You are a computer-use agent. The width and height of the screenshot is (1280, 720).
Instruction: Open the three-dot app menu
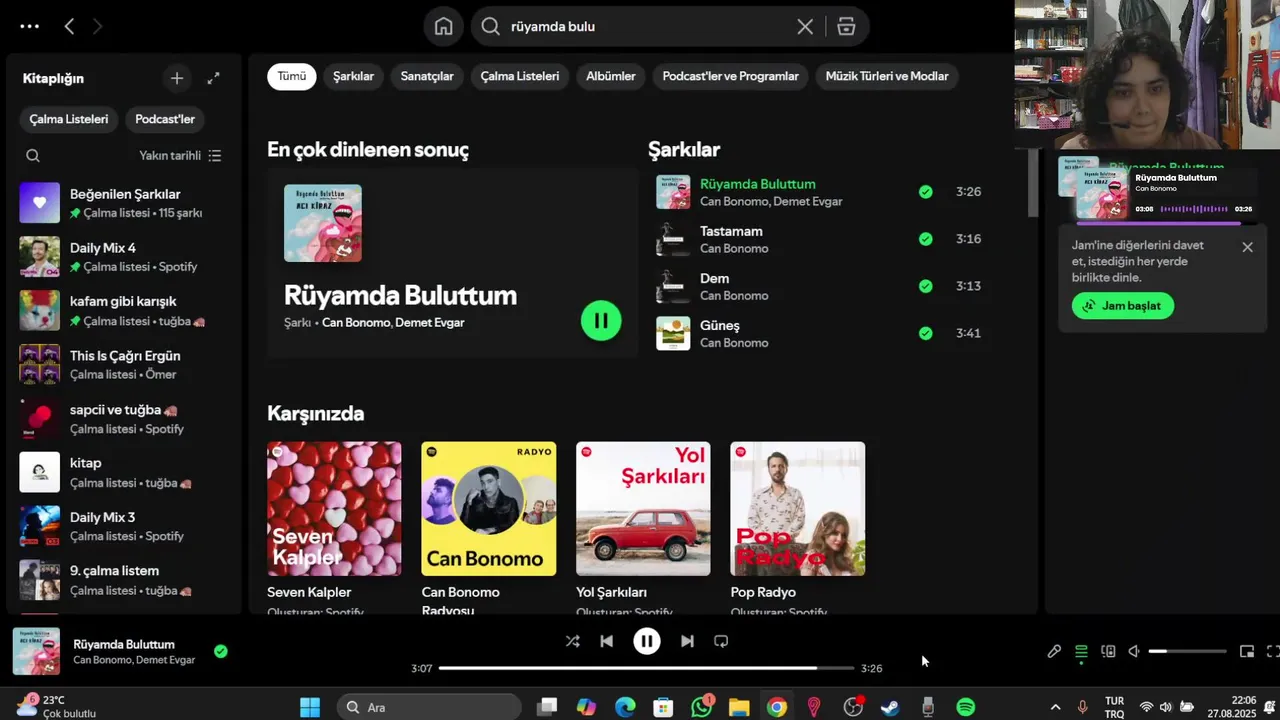click(x=29, y=27)
